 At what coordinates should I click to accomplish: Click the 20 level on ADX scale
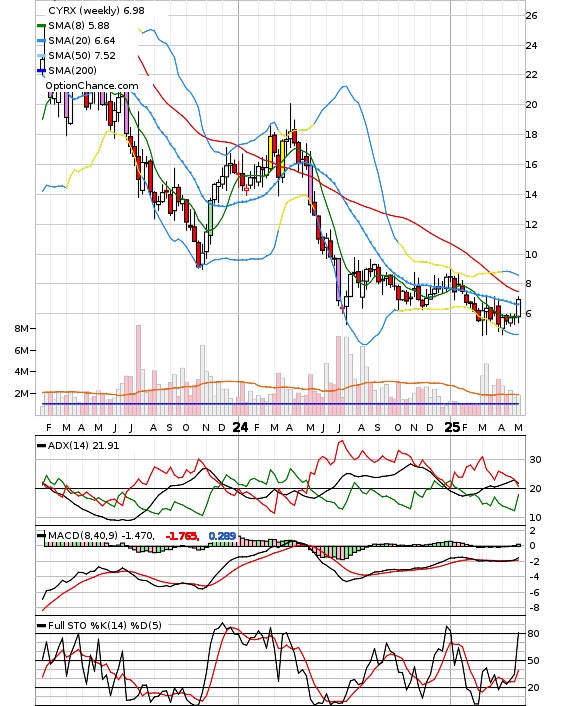coord(535,489)
